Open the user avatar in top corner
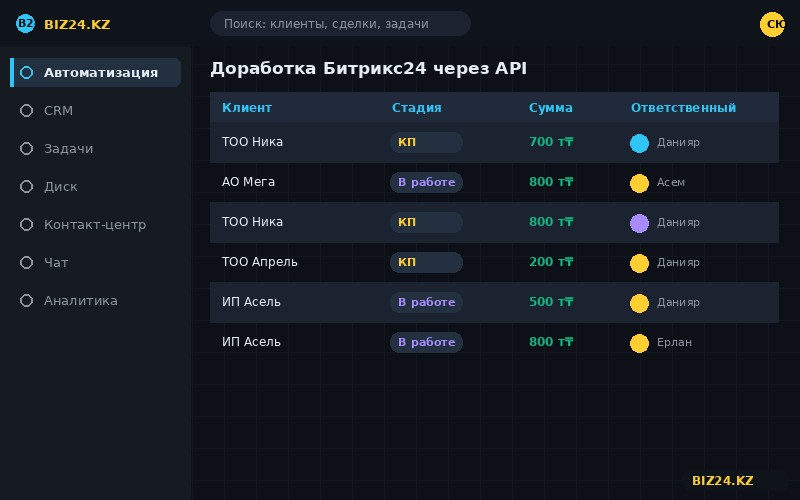 [x=772, y=24]
